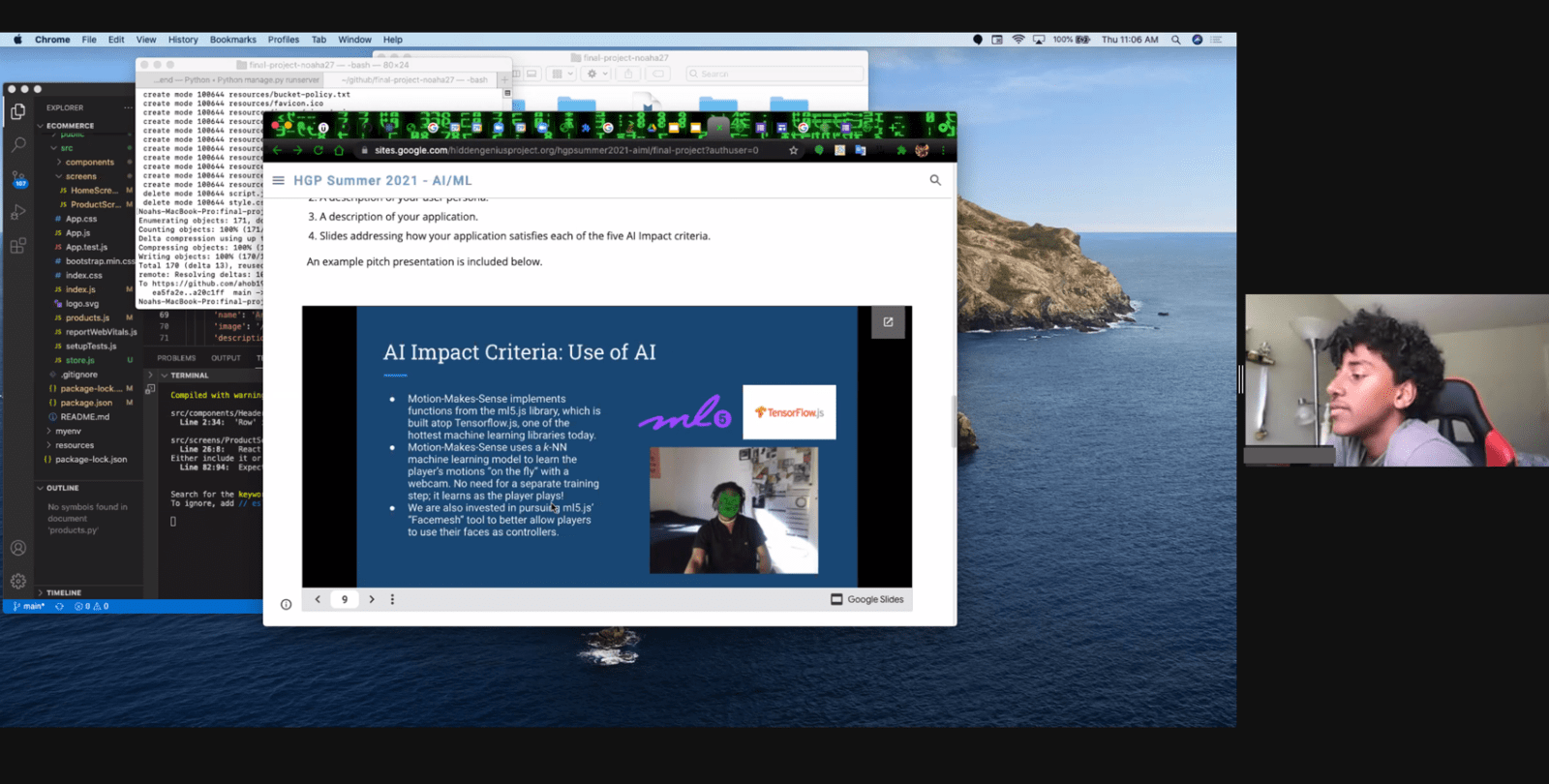Collapse the OUTLINE section

coord(62,488)
